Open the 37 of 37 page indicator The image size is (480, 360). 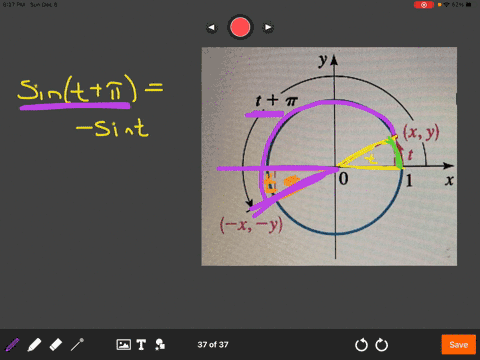pyautogui.click(x=213, y=345)
